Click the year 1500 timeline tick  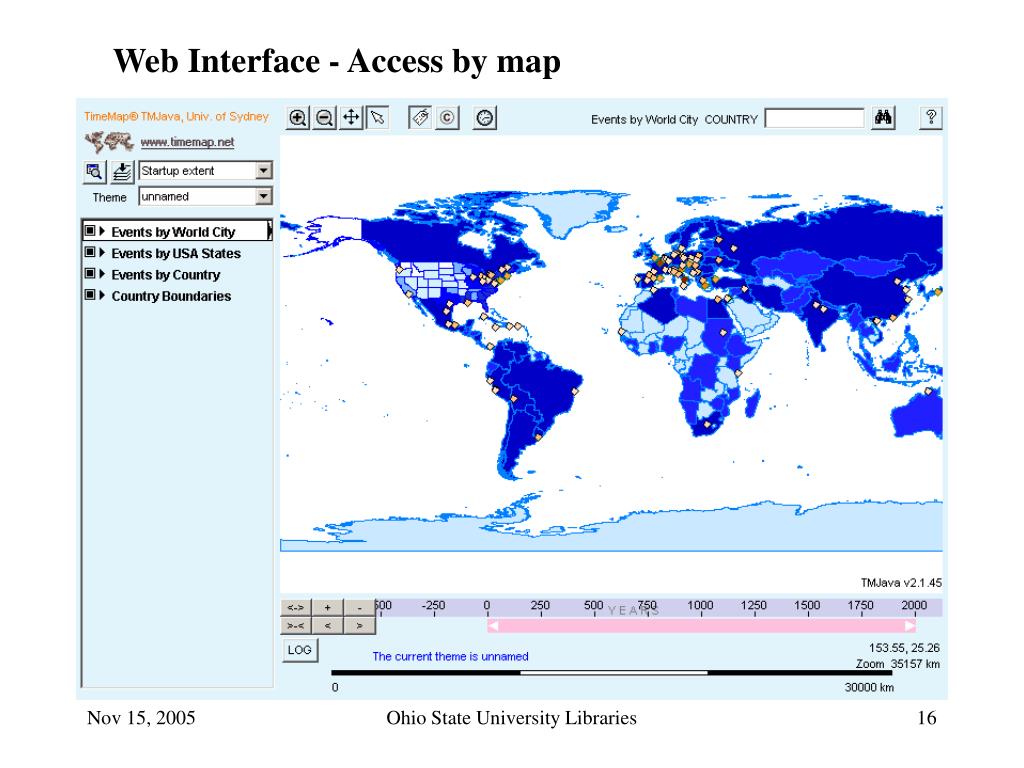click(807, 607)
